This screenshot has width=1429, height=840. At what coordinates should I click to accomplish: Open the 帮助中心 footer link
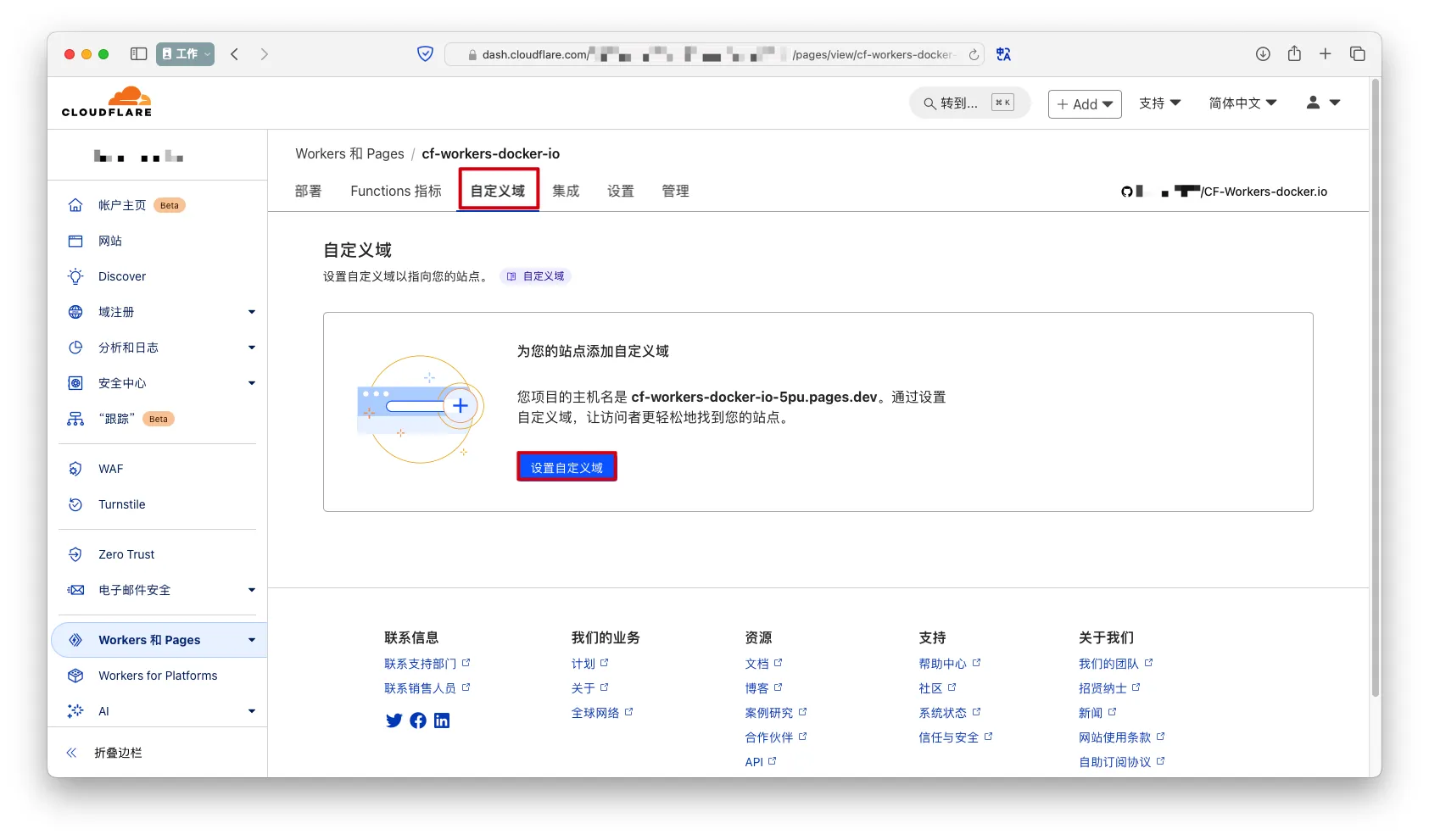[950, 664]
